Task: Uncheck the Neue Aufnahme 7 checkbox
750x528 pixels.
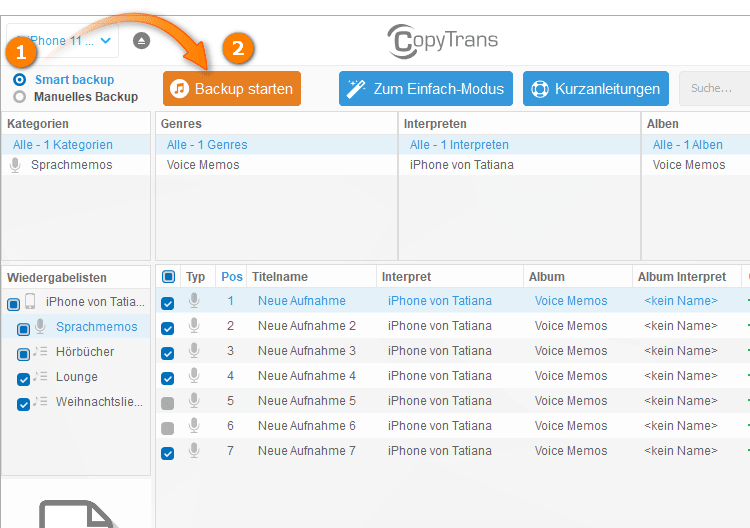Action: [x=167, y=453]
